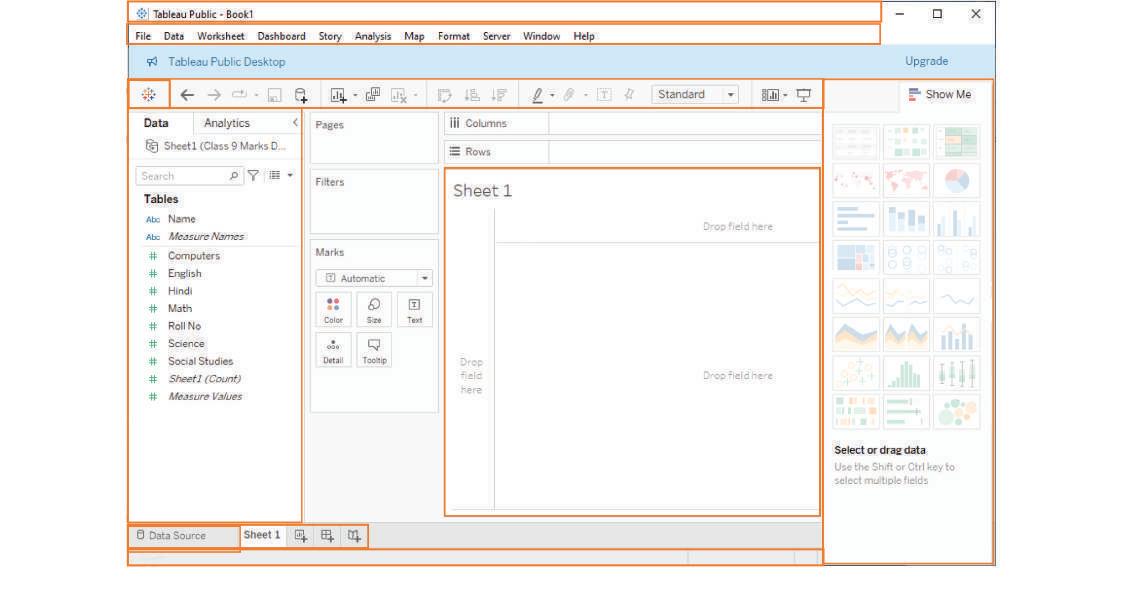Sort descending using the toolbar icon
1132x600 pixels.
pyautogui.click(x=499, y=95)
